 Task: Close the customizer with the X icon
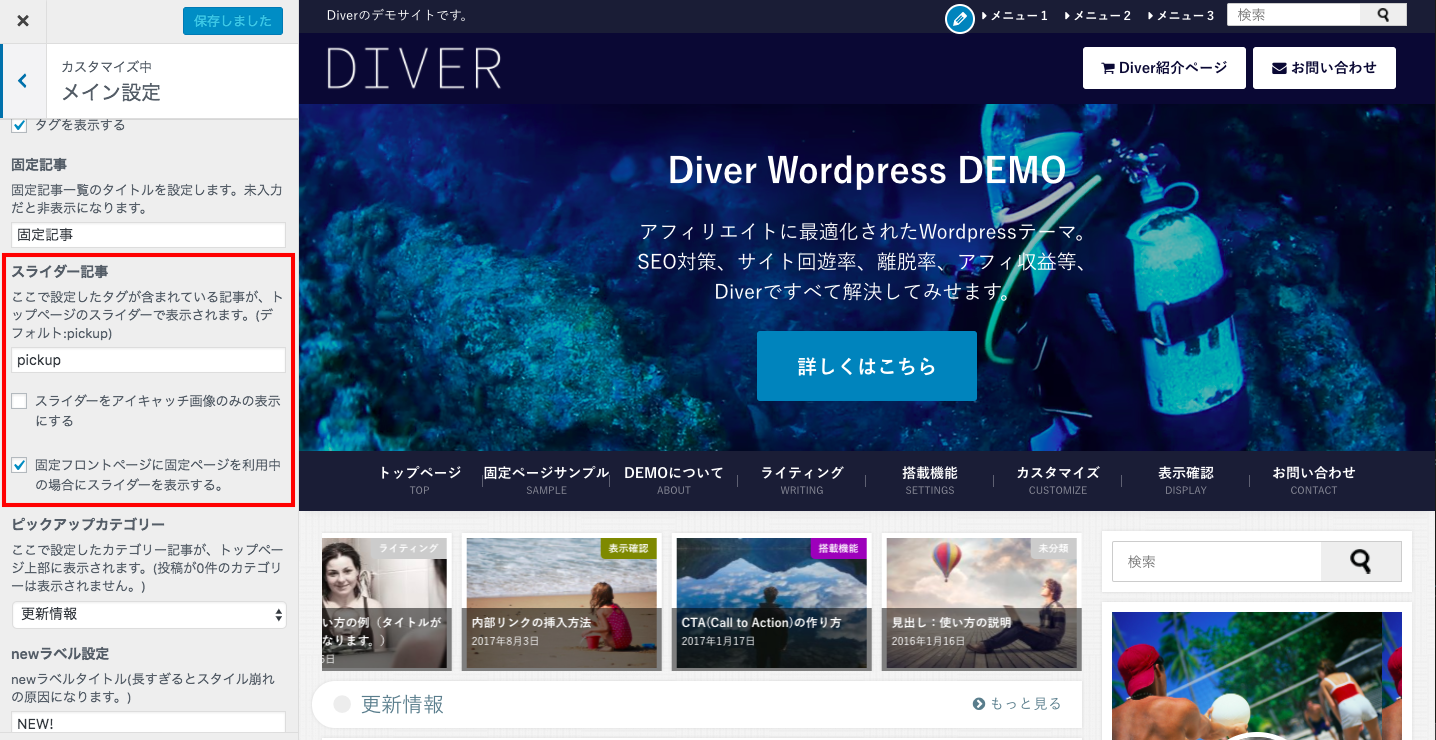(22, 21)
